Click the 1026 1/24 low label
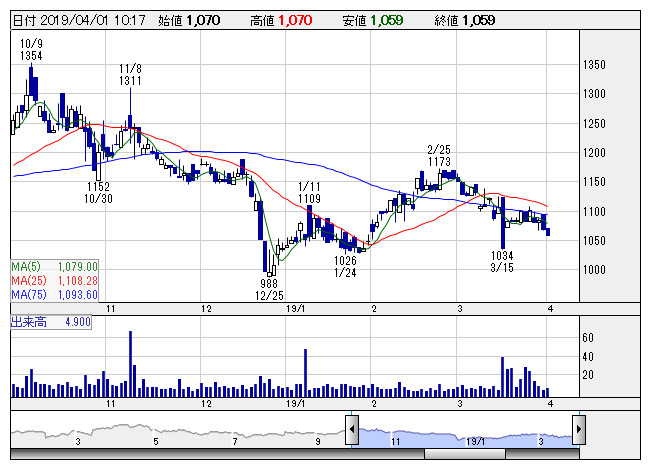 [345, 267]
